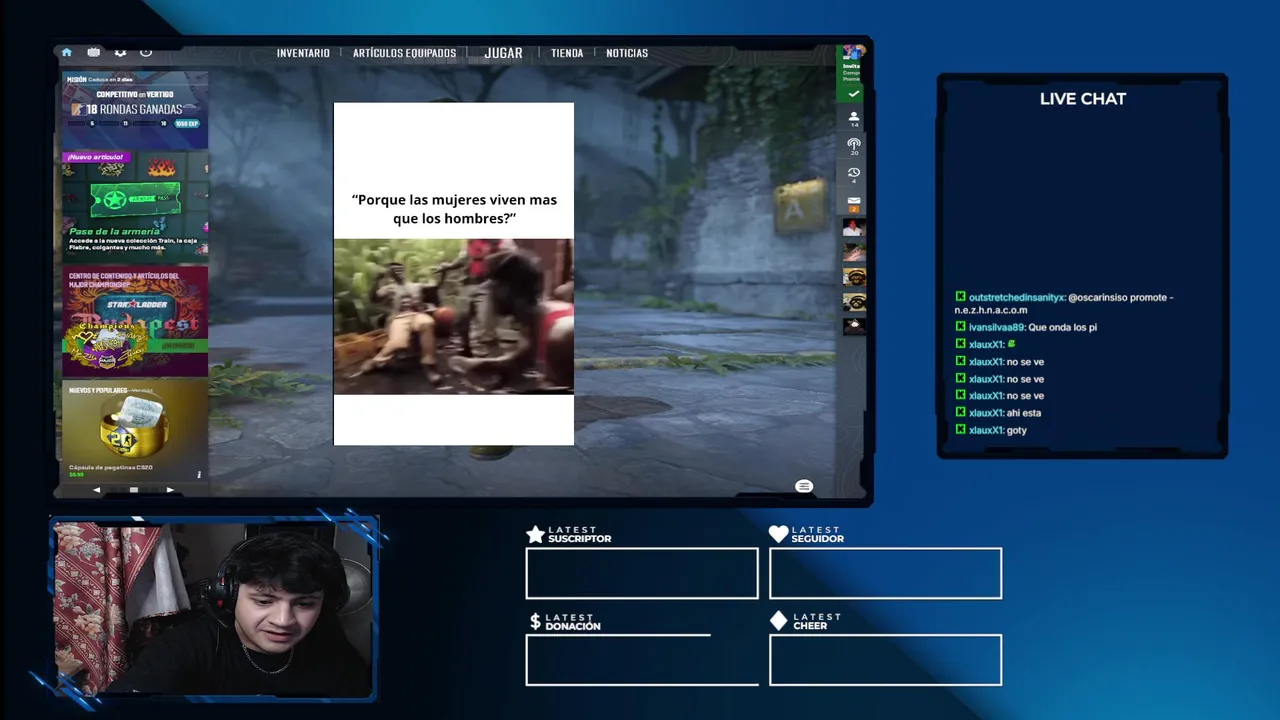Open the player profile avatar at top right
1280x720 pixels.
pos(853,53)
